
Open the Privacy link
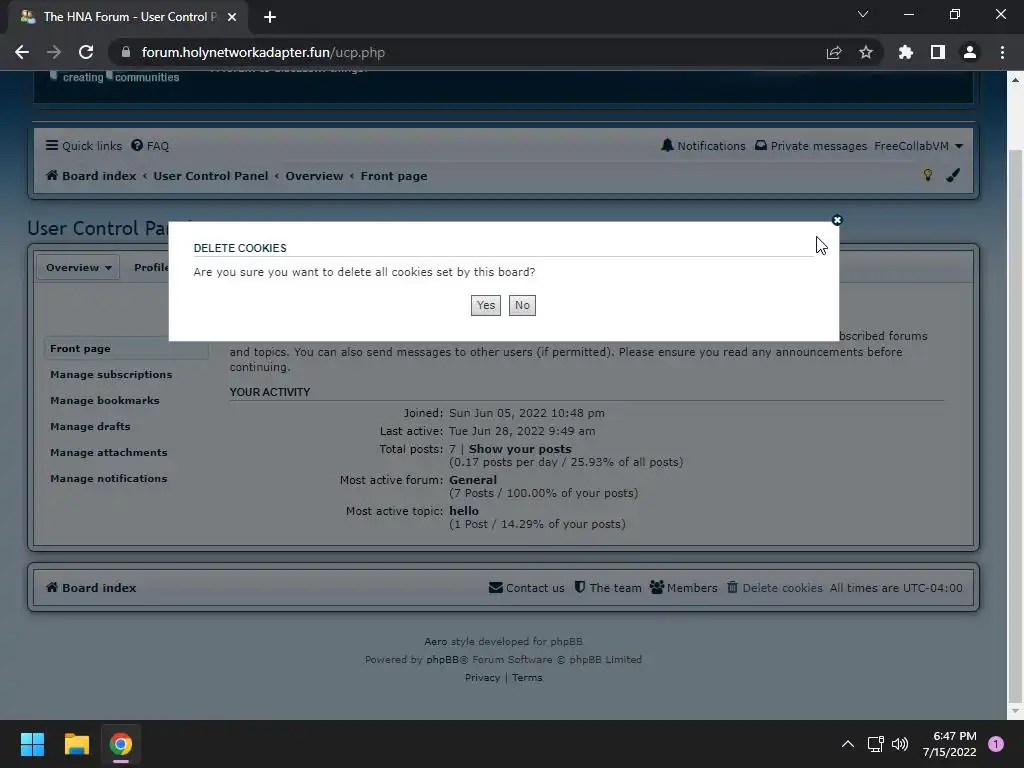tap(482, 678)
